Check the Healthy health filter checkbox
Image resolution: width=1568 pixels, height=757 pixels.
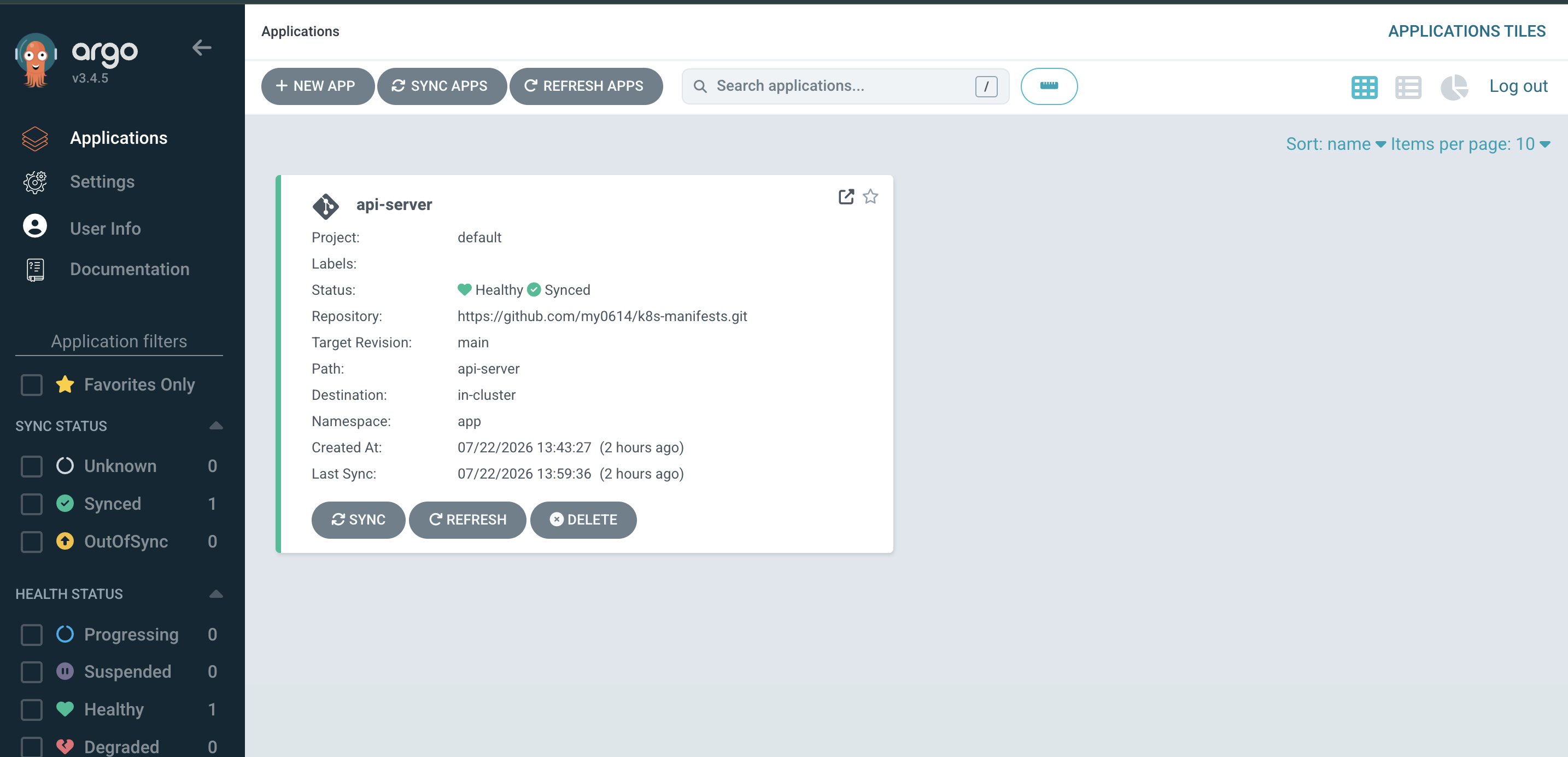[x=32, y=709]
